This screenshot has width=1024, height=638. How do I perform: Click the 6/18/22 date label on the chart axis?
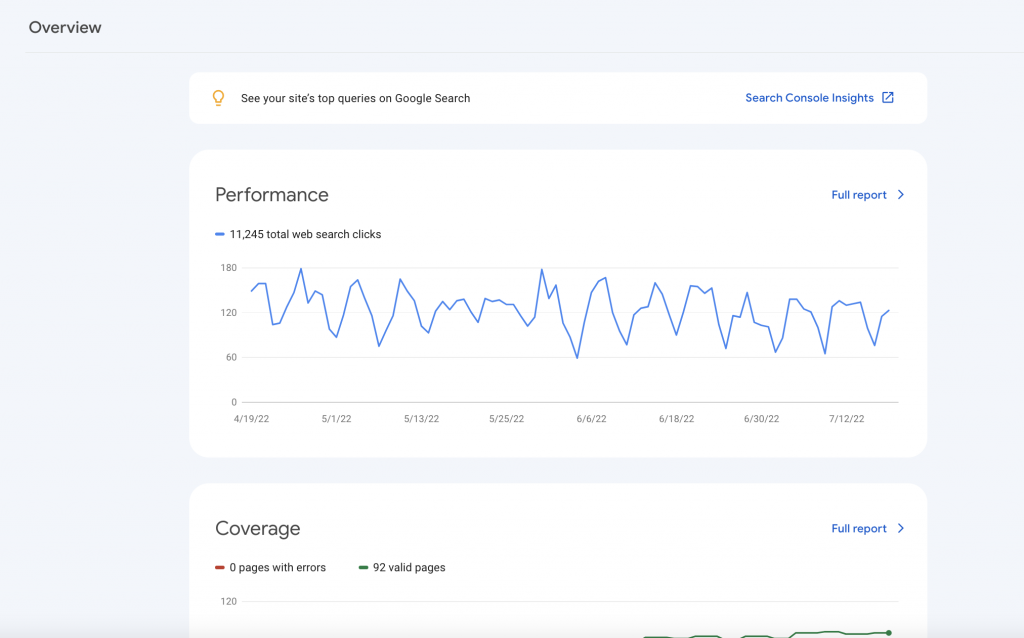(676, 419)
